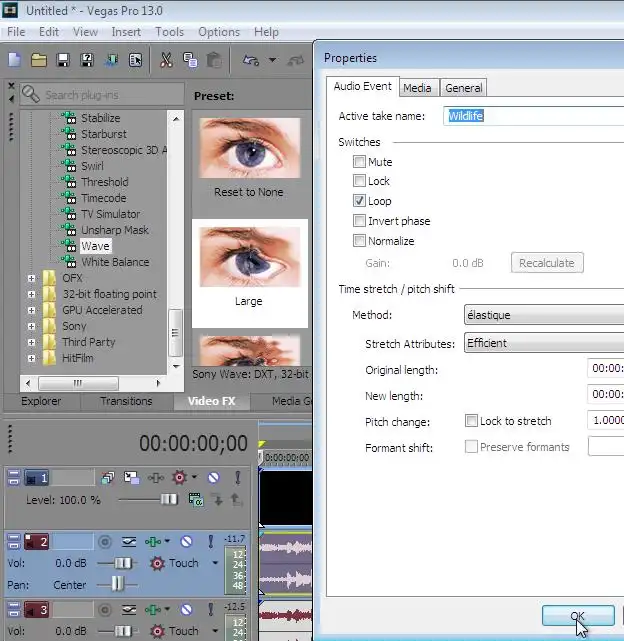The height and width of the screenshot is (641, 624).
Task: Click track 1 compositing mode icon
Action: [x=196, y=500]
